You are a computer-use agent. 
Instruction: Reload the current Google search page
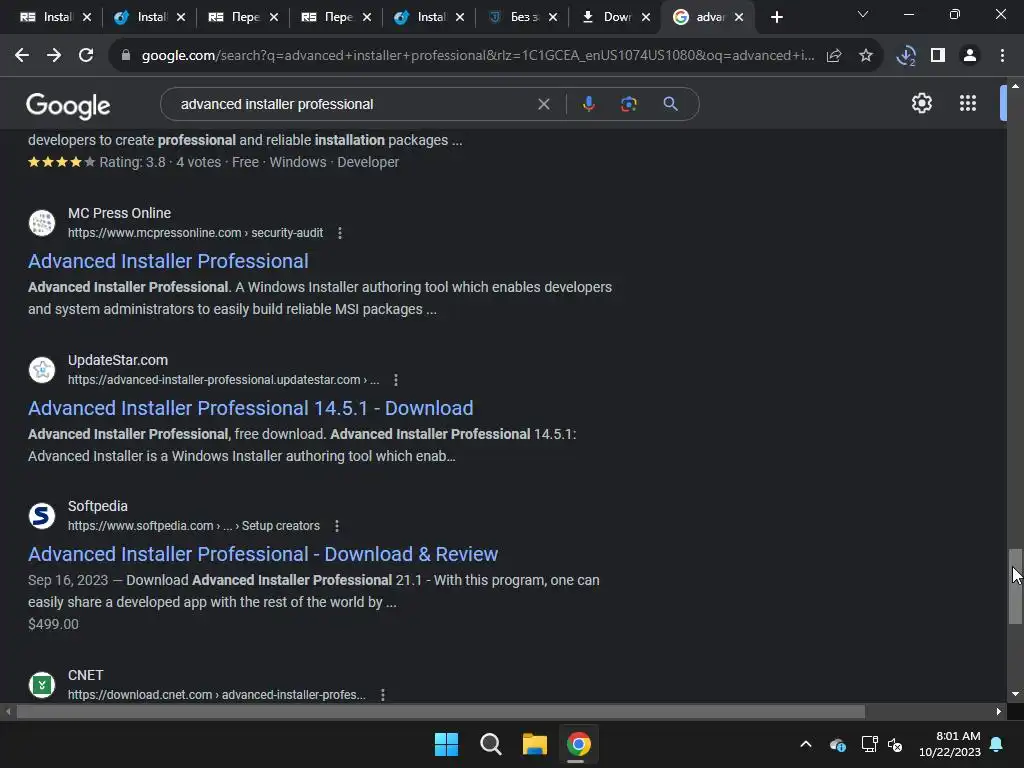tap(86, 56)
